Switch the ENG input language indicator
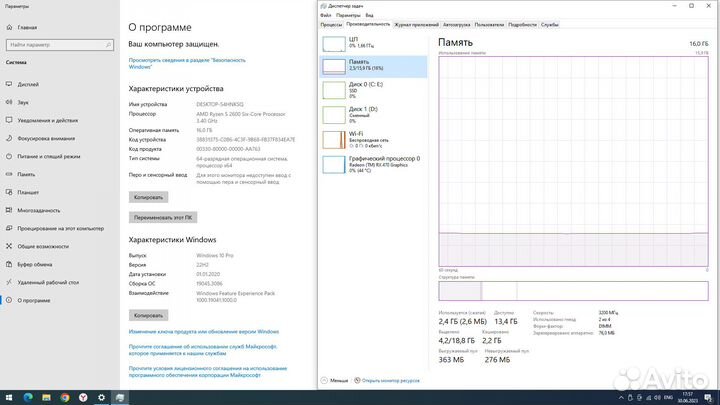This screenshot has width=720, height=405. [x=669, y=398]
